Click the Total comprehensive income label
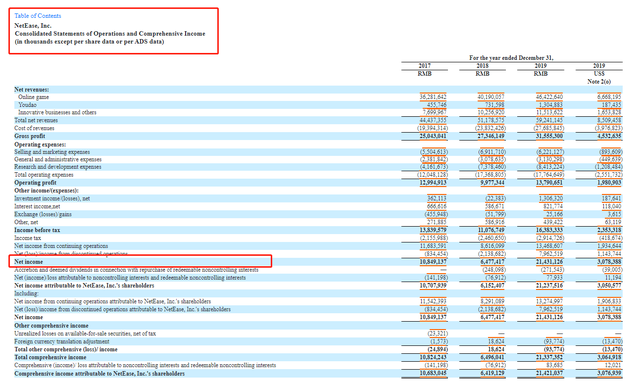Viewport: 640px width, 383px height. (50, 357)
